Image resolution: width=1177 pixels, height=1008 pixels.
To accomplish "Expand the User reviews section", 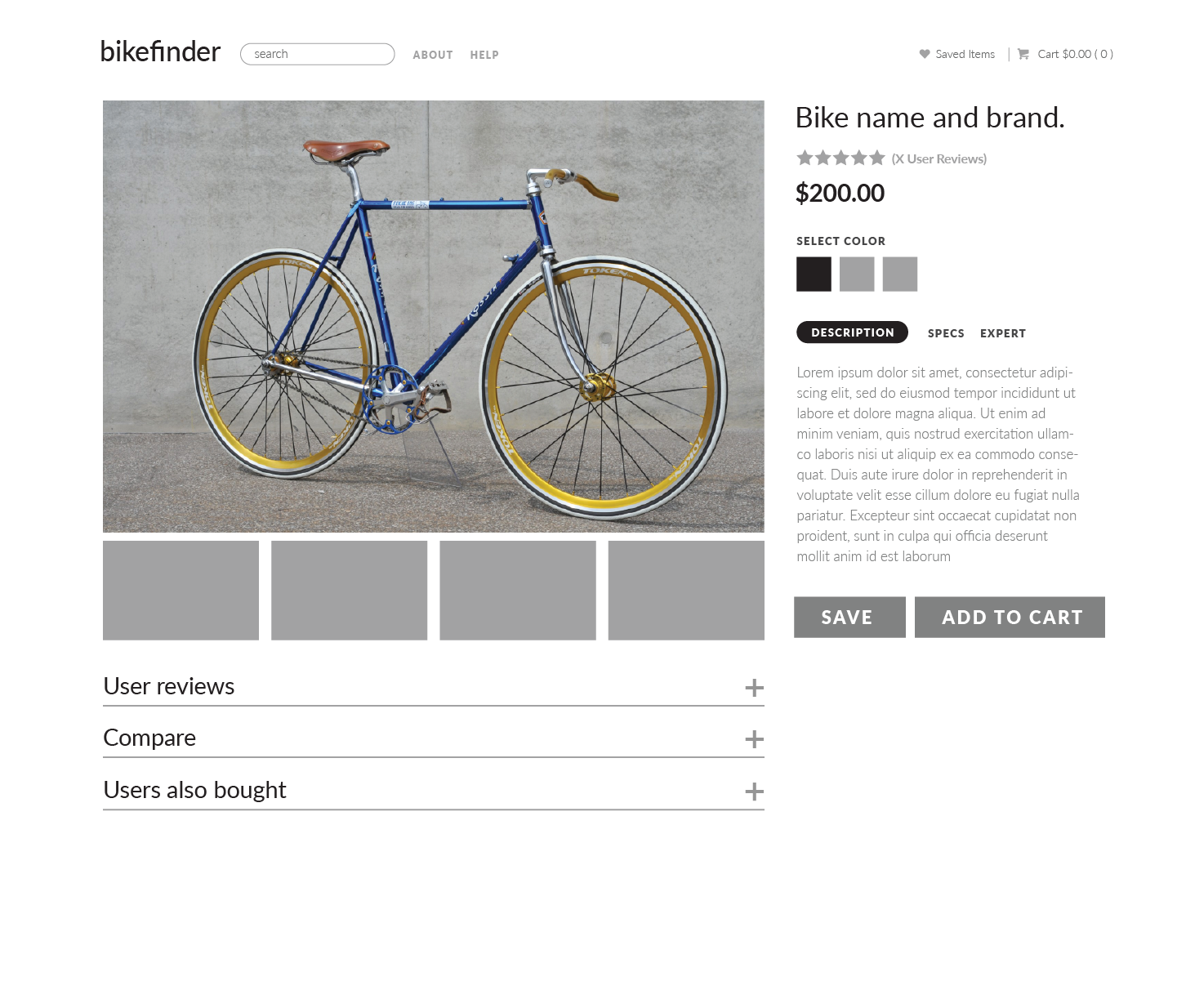I will coord(754,688).
